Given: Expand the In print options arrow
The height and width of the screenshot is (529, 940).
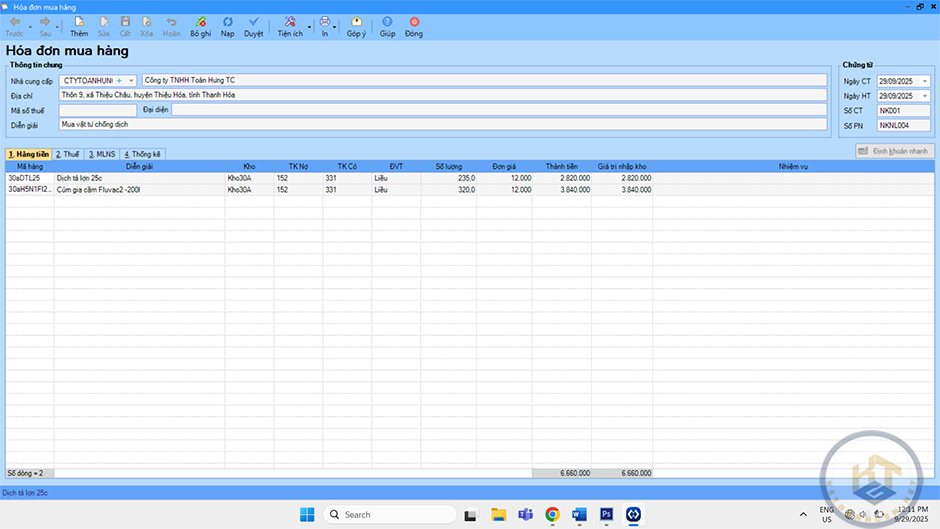Looking at the screenshot, I should (335, 27).
